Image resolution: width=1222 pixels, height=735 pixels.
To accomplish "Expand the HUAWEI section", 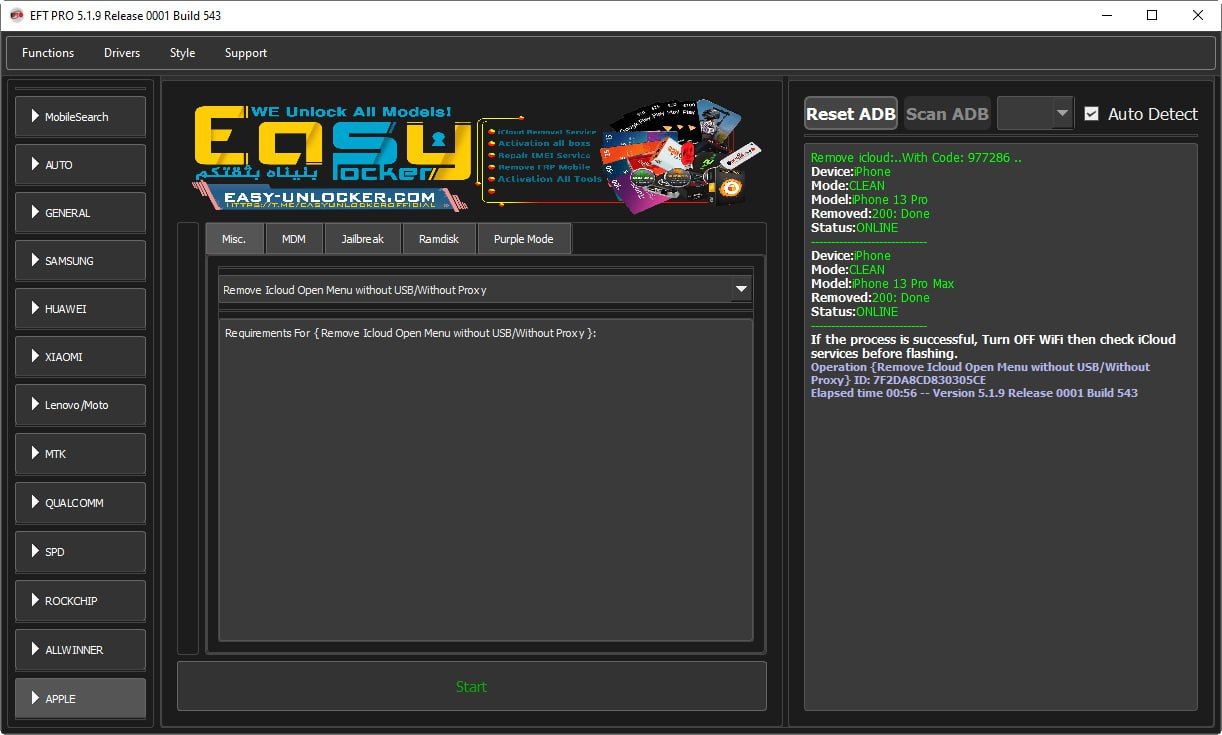I will point(80,309).
